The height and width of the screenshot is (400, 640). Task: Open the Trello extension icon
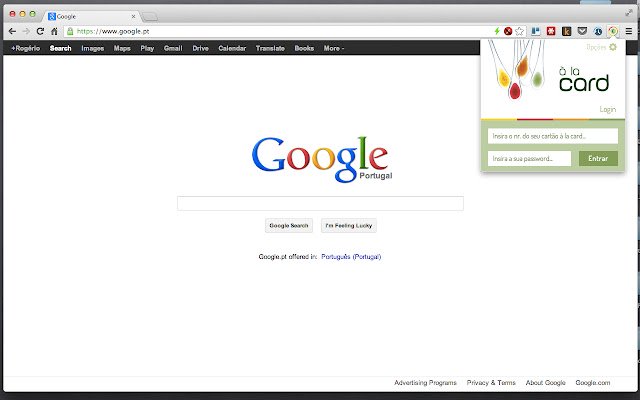[536, 31]
